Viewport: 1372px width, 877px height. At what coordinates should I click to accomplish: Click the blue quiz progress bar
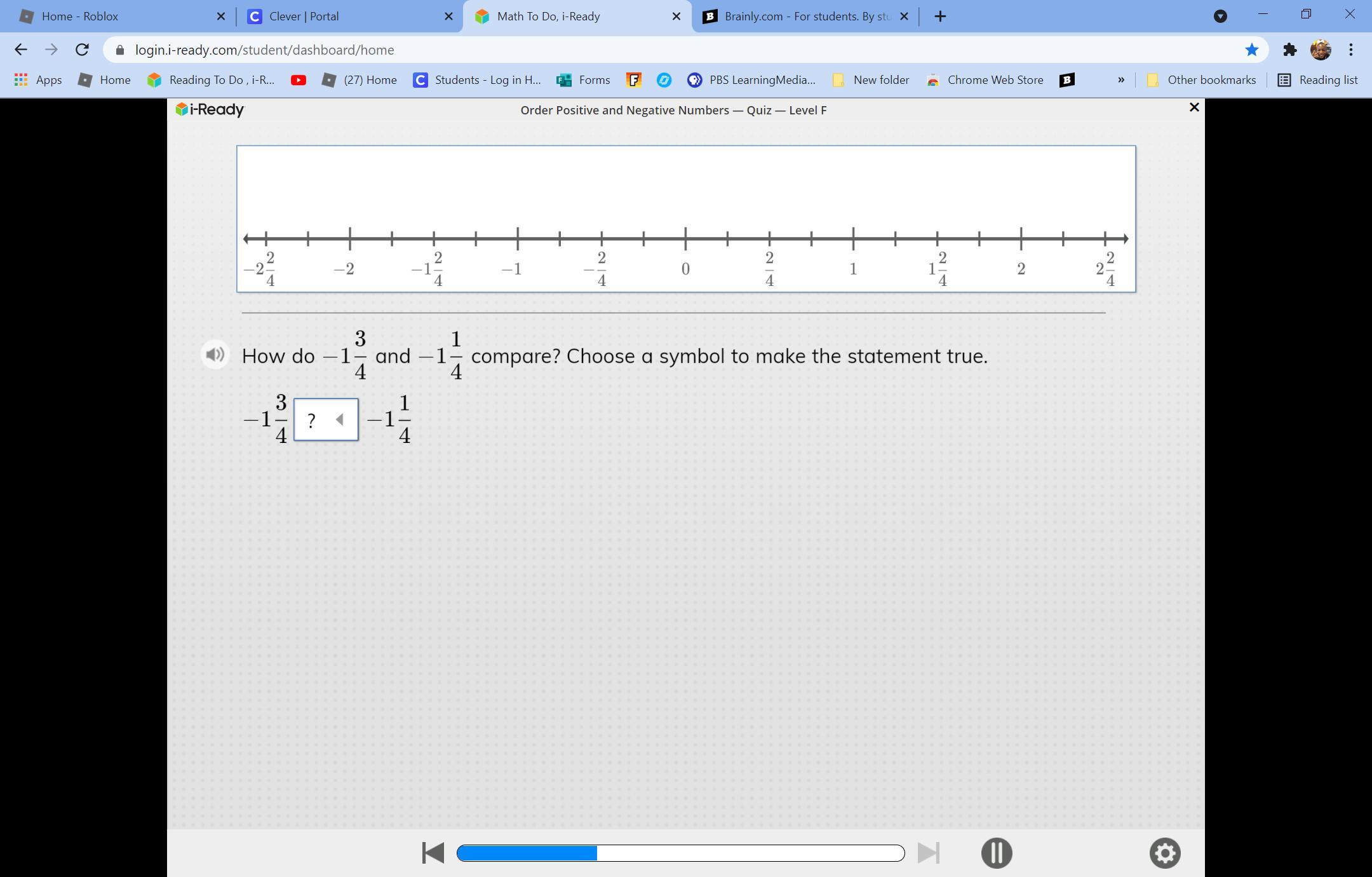(x=680, y=853)
